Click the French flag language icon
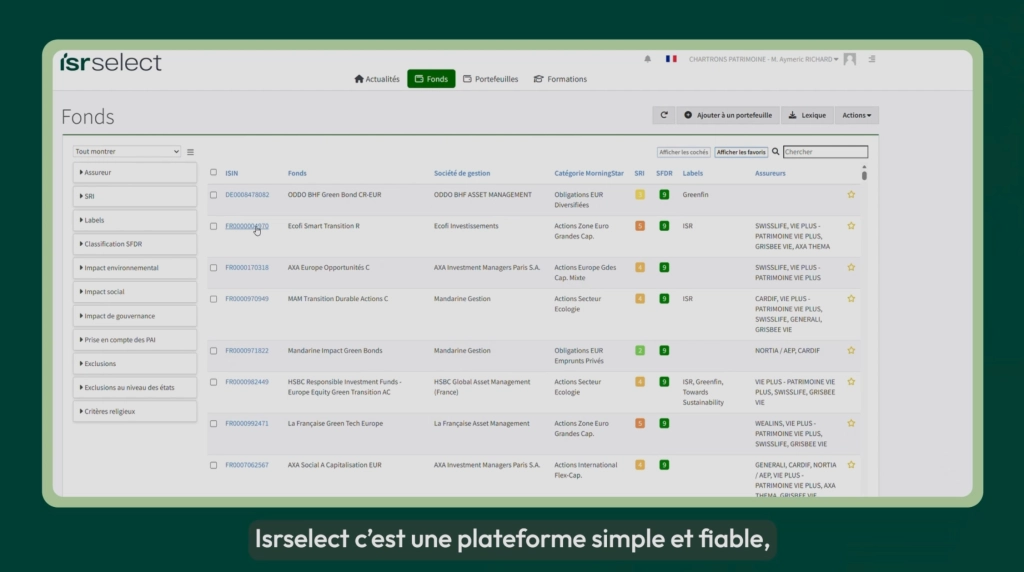 (x=671, y=59)
